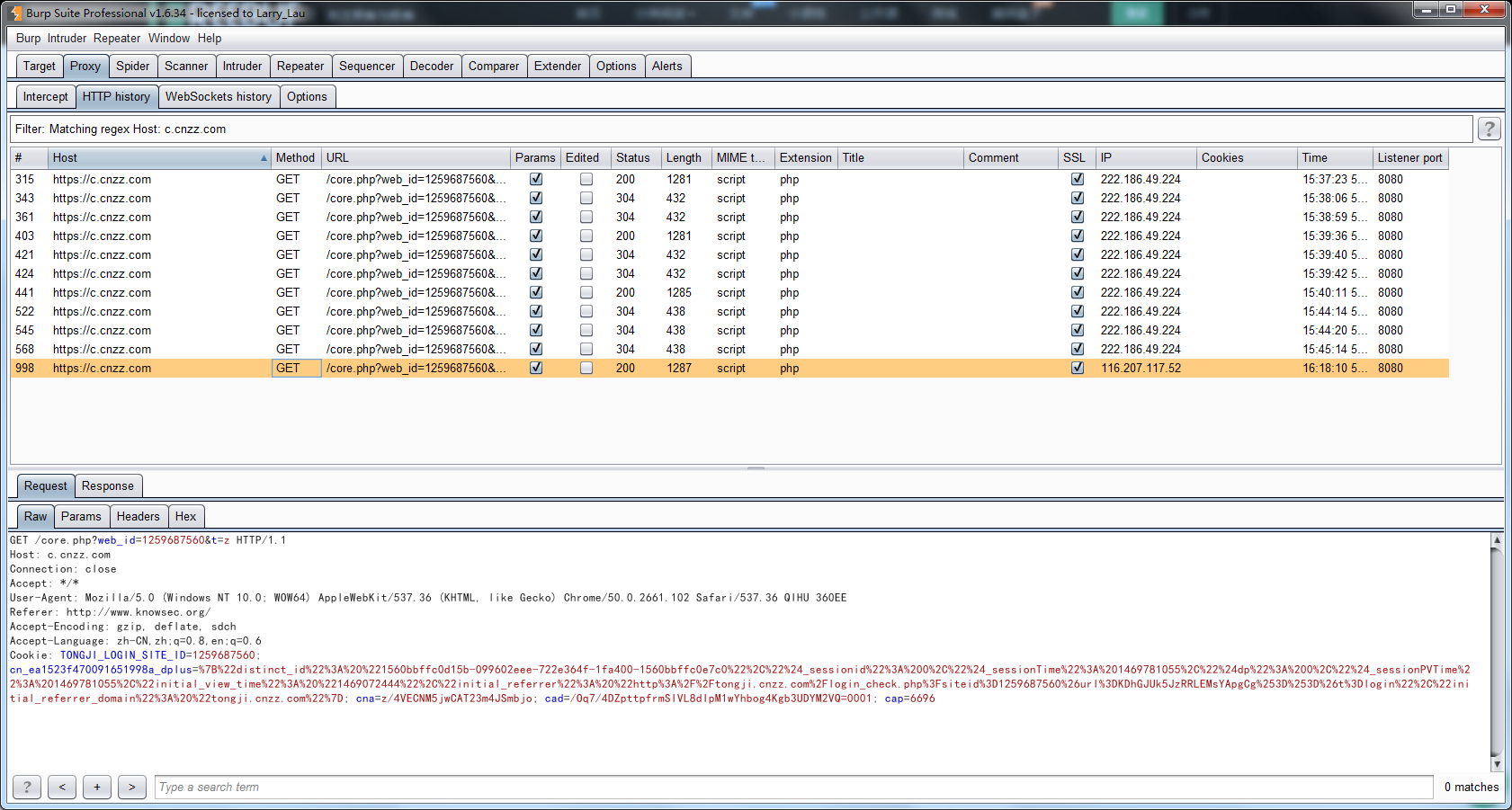Switch to the Comparer tab
The height and width of the screenshot is (810, 1512).
494,66
